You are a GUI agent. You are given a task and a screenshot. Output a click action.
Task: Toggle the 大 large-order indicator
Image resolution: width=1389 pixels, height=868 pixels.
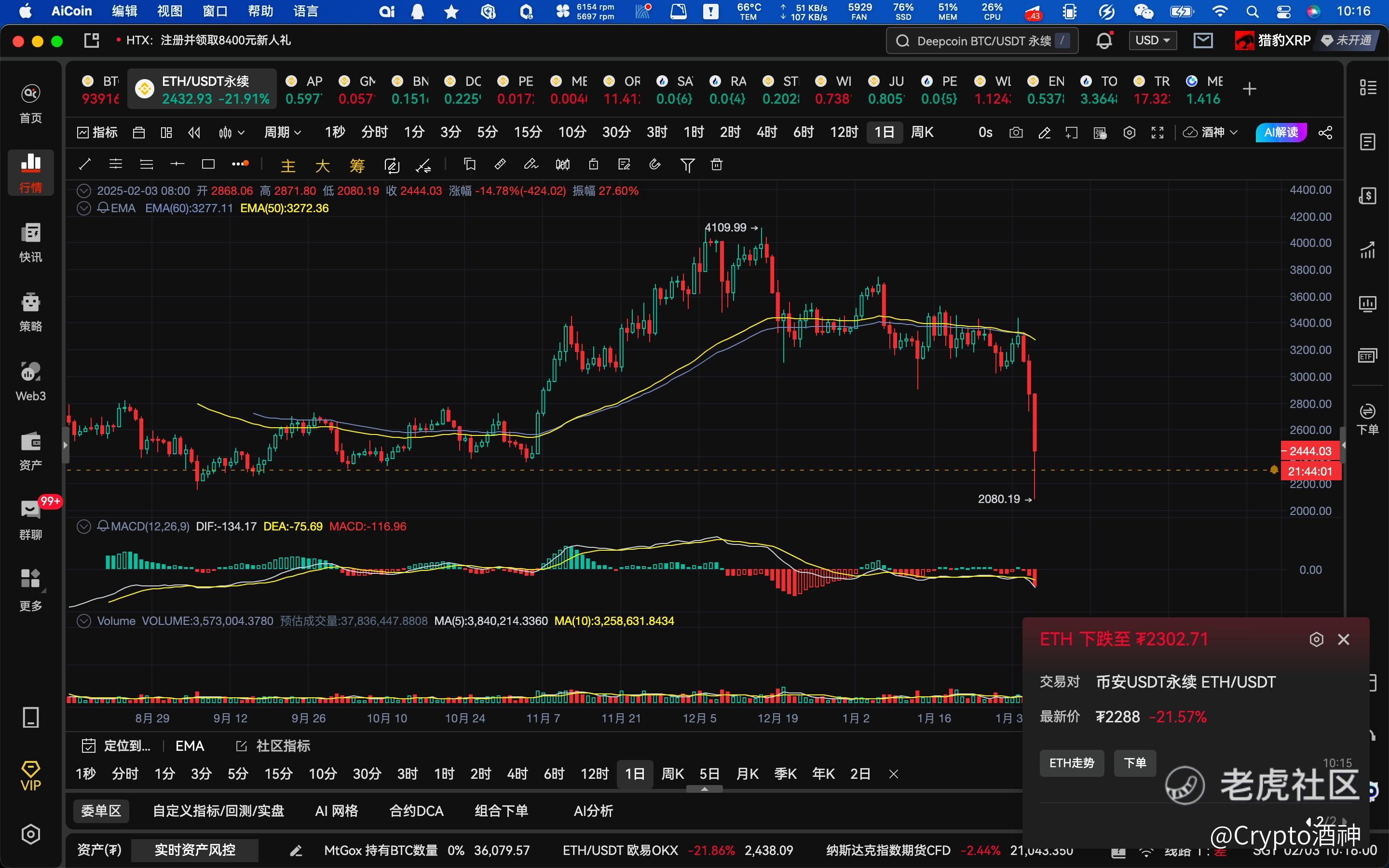click(322, 166)
